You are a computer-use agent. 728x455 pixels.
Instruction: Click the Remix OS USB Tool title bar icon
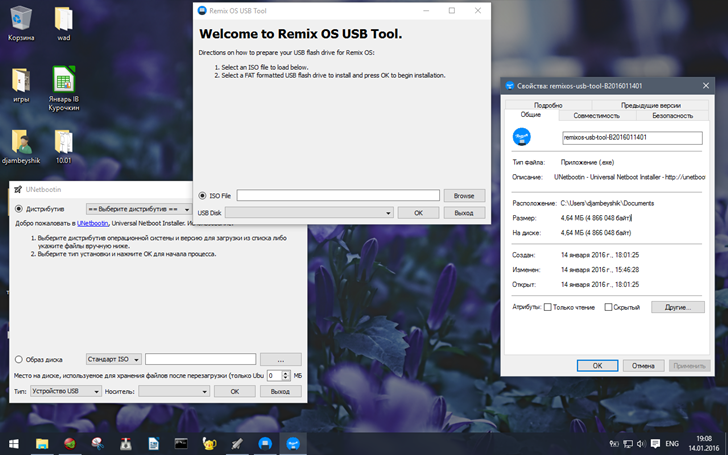pos(202,11)
